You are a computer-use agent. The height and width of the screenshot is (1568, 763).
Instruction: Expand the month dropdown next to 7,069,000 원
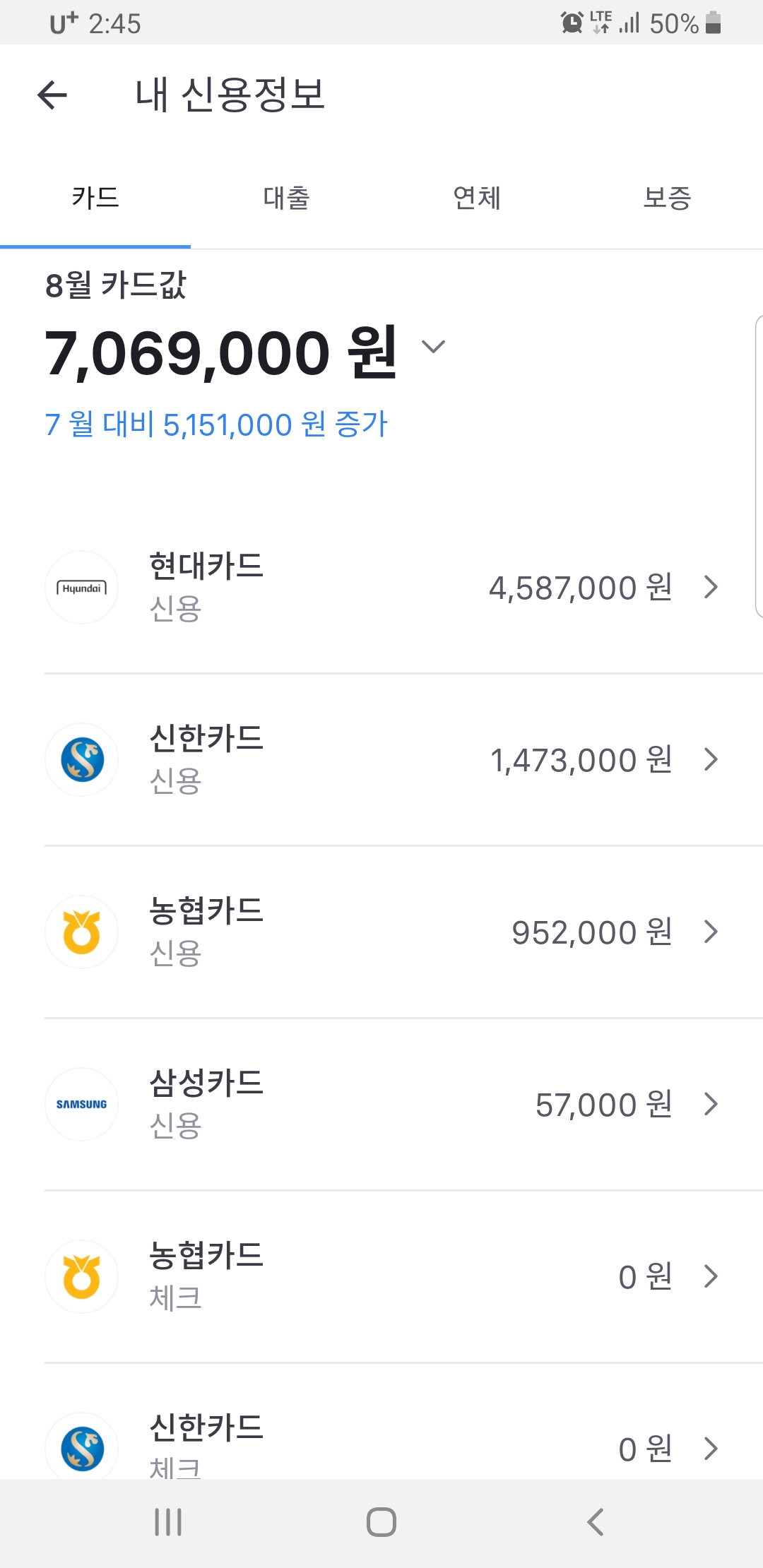pyautogui.click(x=433, y=347)
